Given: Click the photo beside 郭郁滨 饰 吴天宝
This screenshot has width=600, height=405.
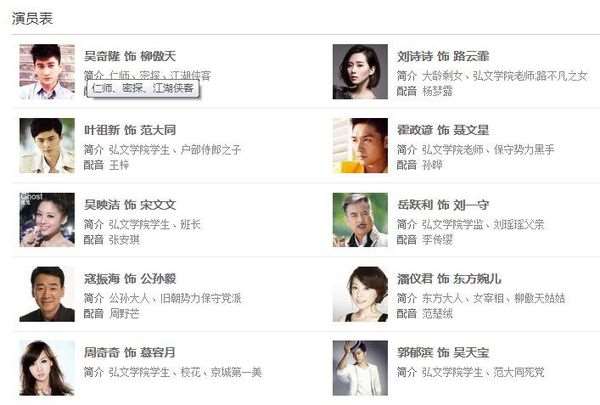Looking at the screenshot, I should click(x=360, y=368).
